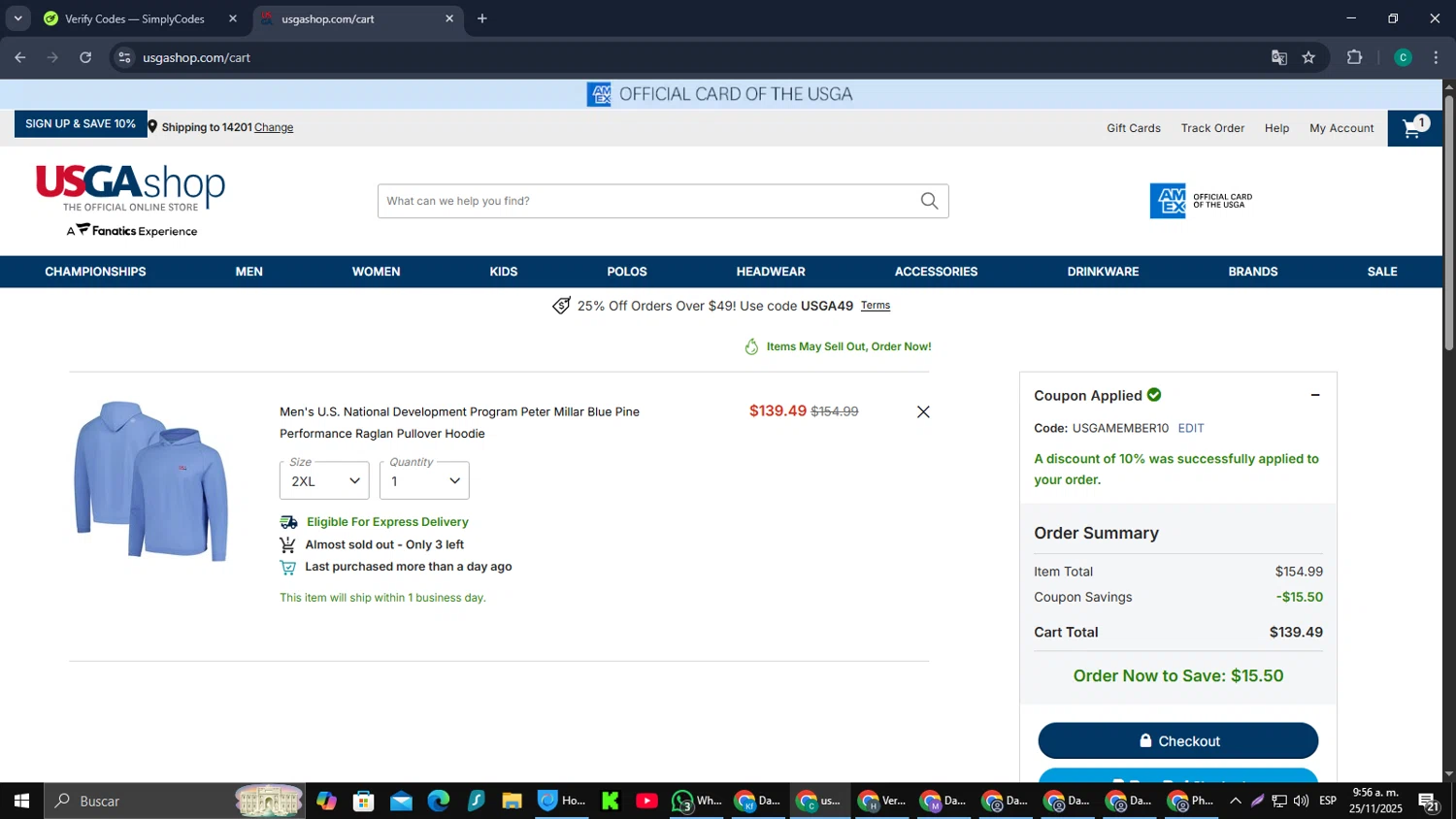The height and width of the screenshot is (819, 1456).
Task: Click the location pin icon near Shipping
Action: pos(152,127)
